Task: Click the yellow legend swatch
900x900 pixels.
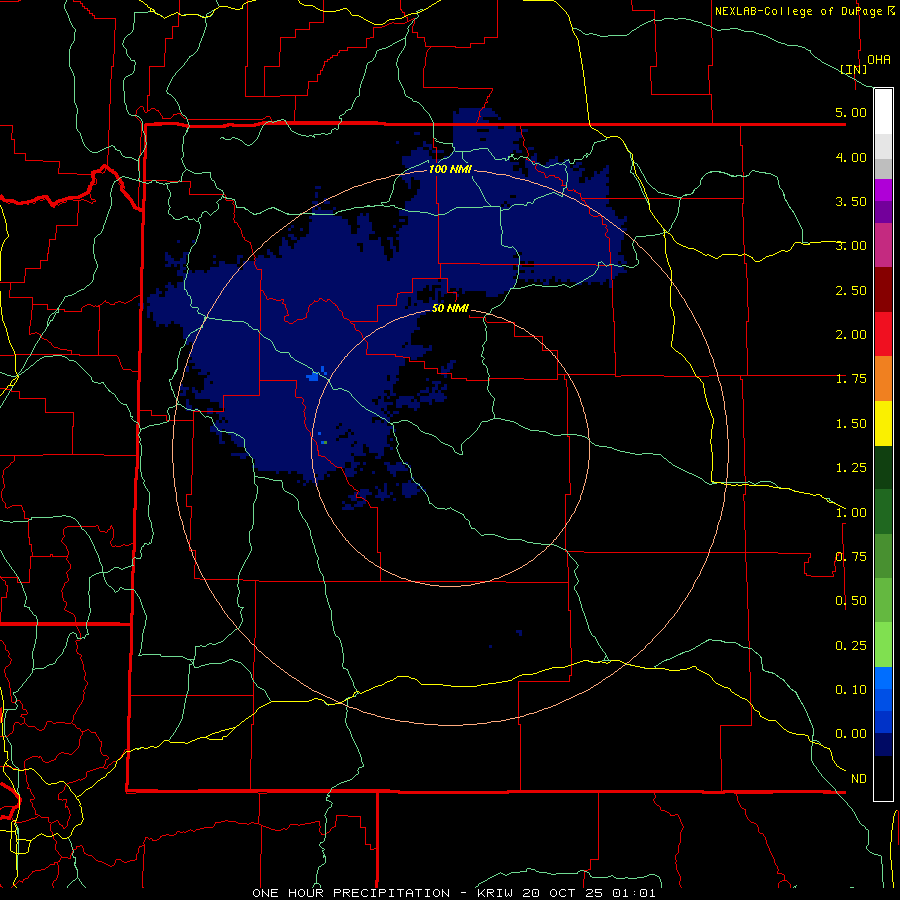Action: (x=883, y=423)
